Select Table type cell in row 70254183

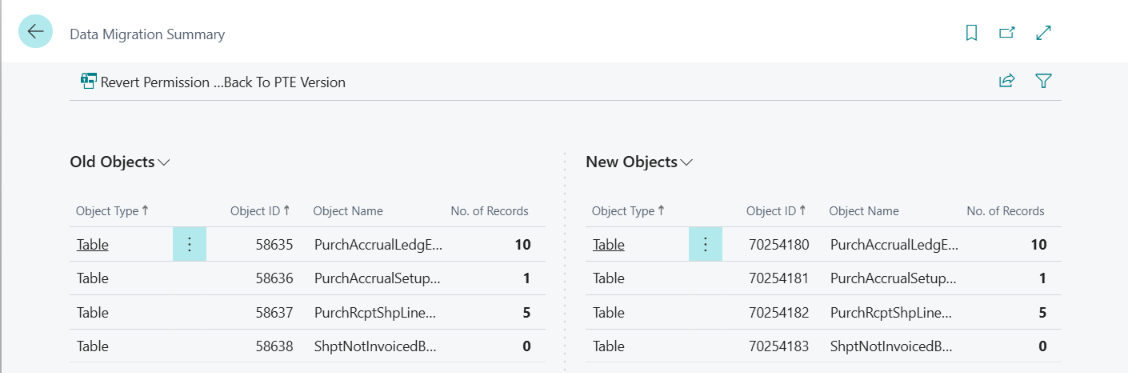609,346
